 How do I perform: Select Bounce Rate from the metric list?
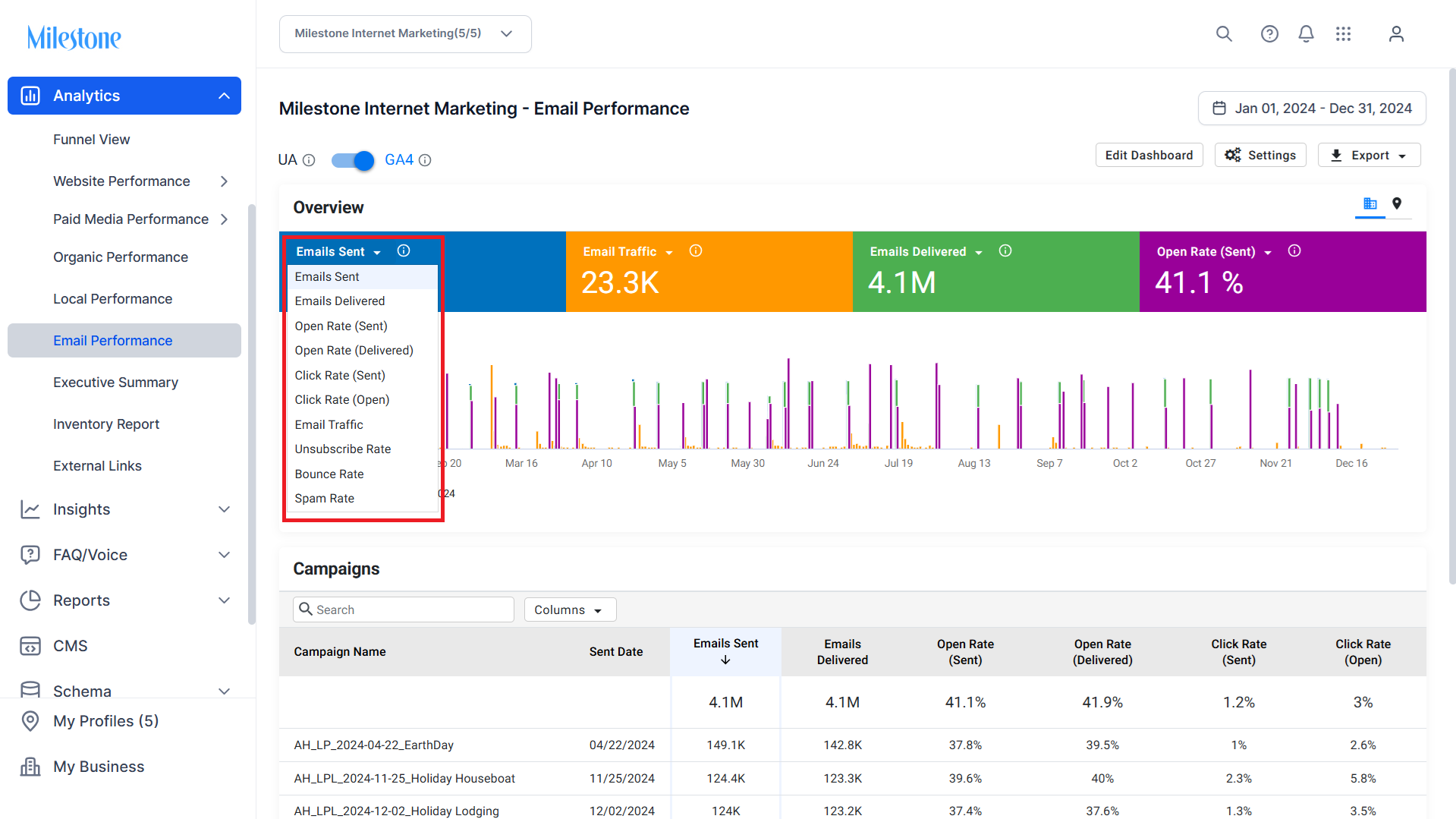pyautogui.click(x=329, y=474)
